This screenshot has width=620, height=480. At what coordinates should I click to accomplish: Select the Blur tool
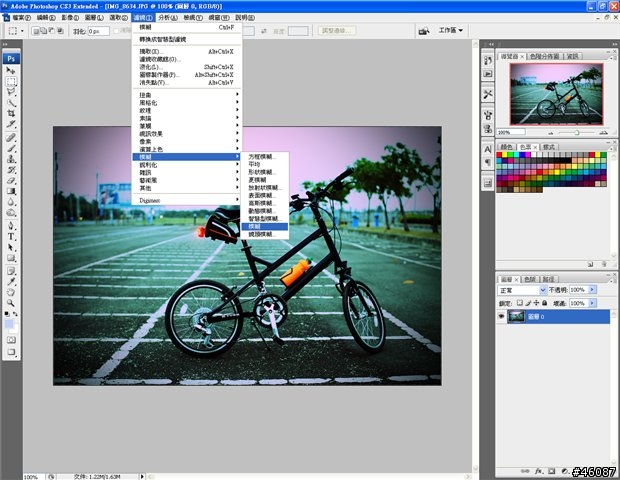pyautogui.click(x=11, y=202)
